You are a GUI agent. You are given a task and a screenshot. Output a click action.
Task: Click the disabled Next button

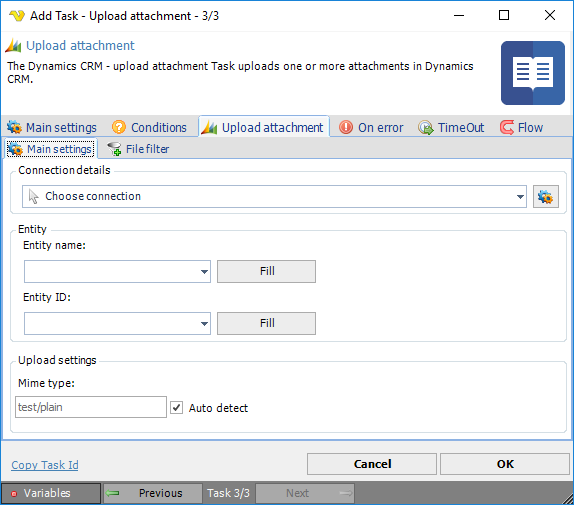pos(305,493)
